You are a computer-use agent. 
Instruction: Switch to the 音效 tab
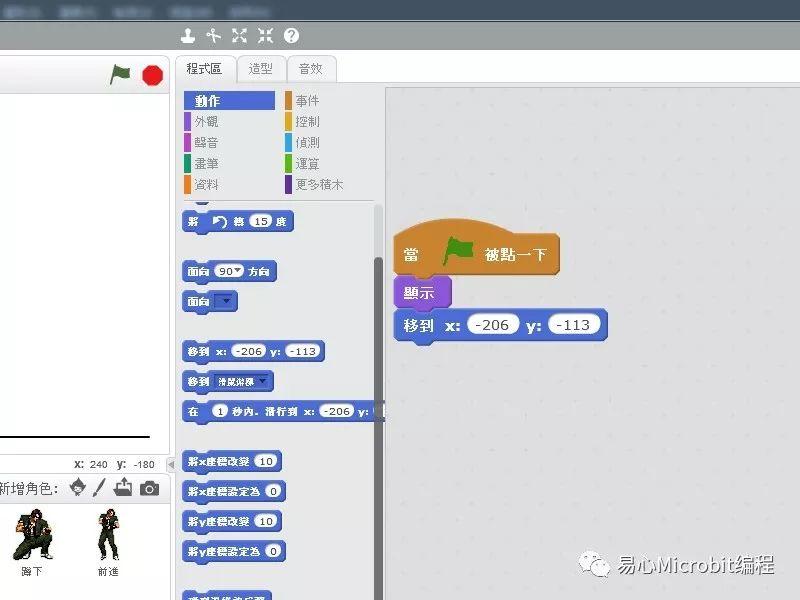(x=311, y=69)
